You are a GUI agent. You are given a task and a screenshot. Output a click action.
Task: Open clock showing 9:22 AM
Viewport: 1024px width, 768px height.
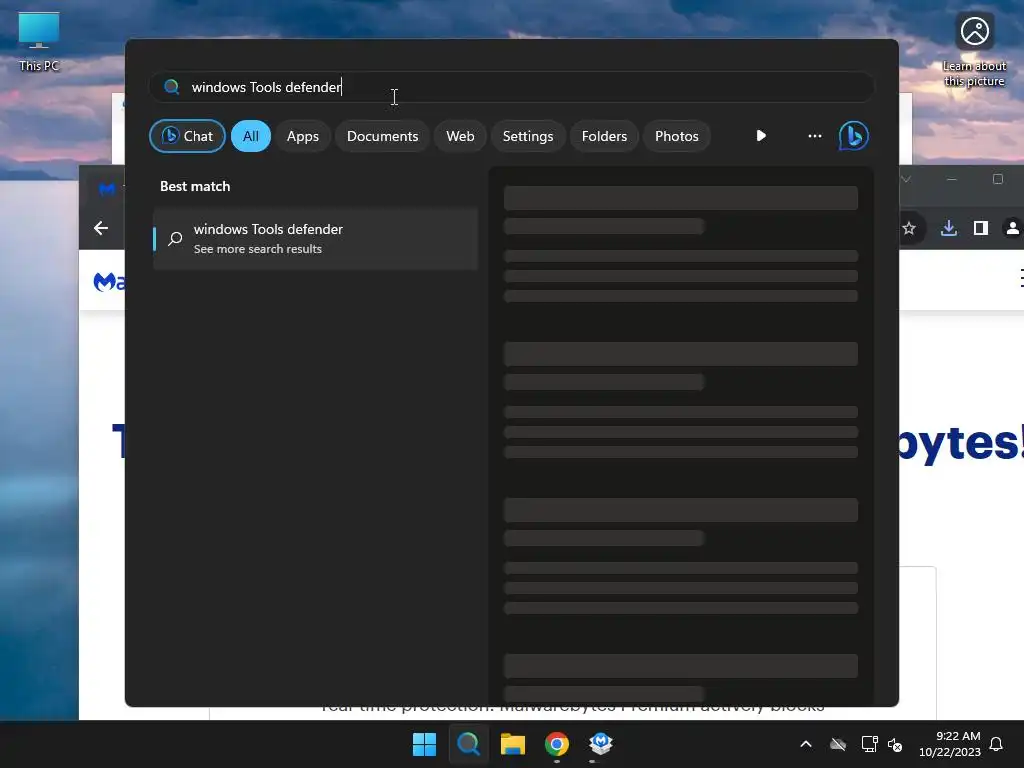pyautogui.click(x=950, y=744)
